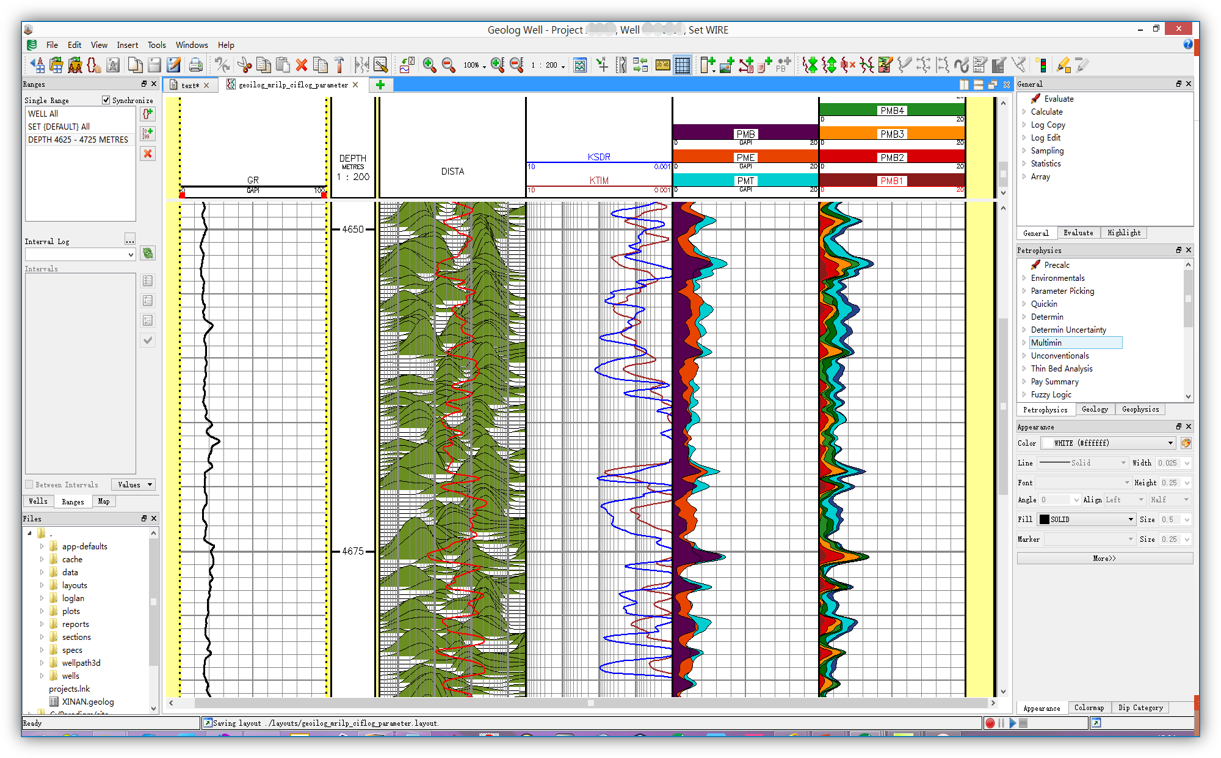Image resolution: width=1221 pixels, height=758 pixels.
Task: Open the Values dropdown button
Action: pyautogui.click(x=134, y=485)
